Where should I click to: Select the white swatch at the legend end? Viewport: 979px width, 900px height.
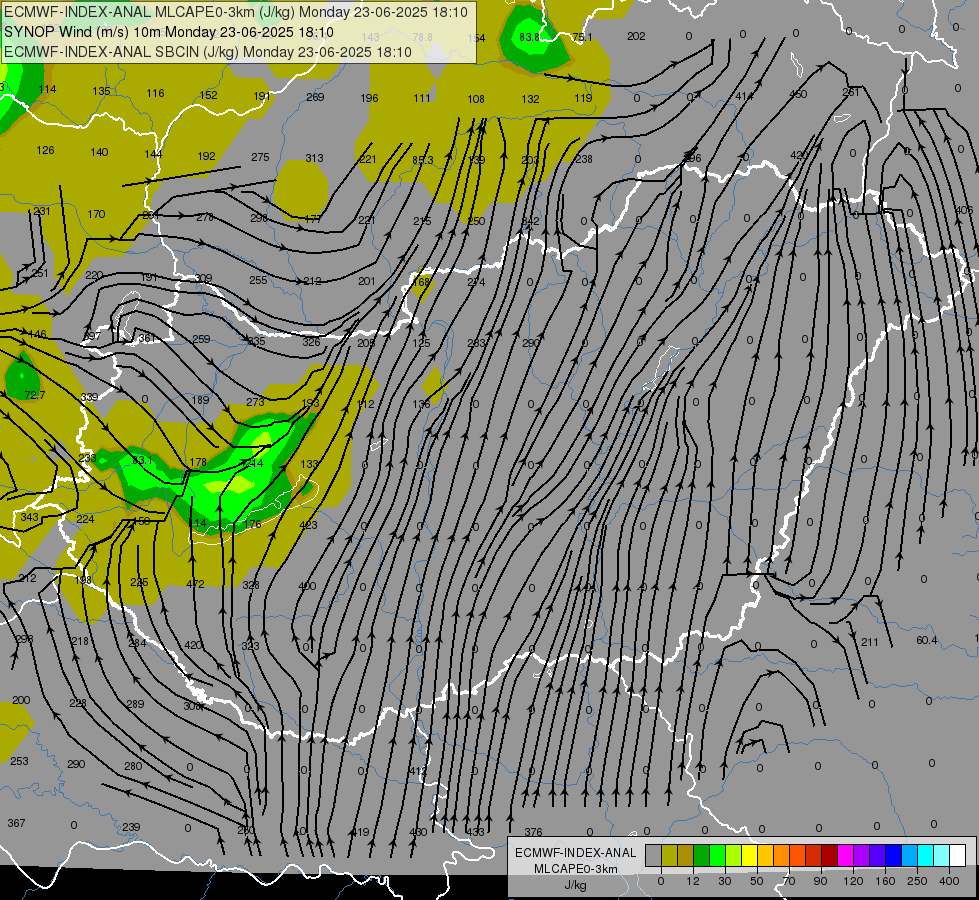tap(958, 855)
